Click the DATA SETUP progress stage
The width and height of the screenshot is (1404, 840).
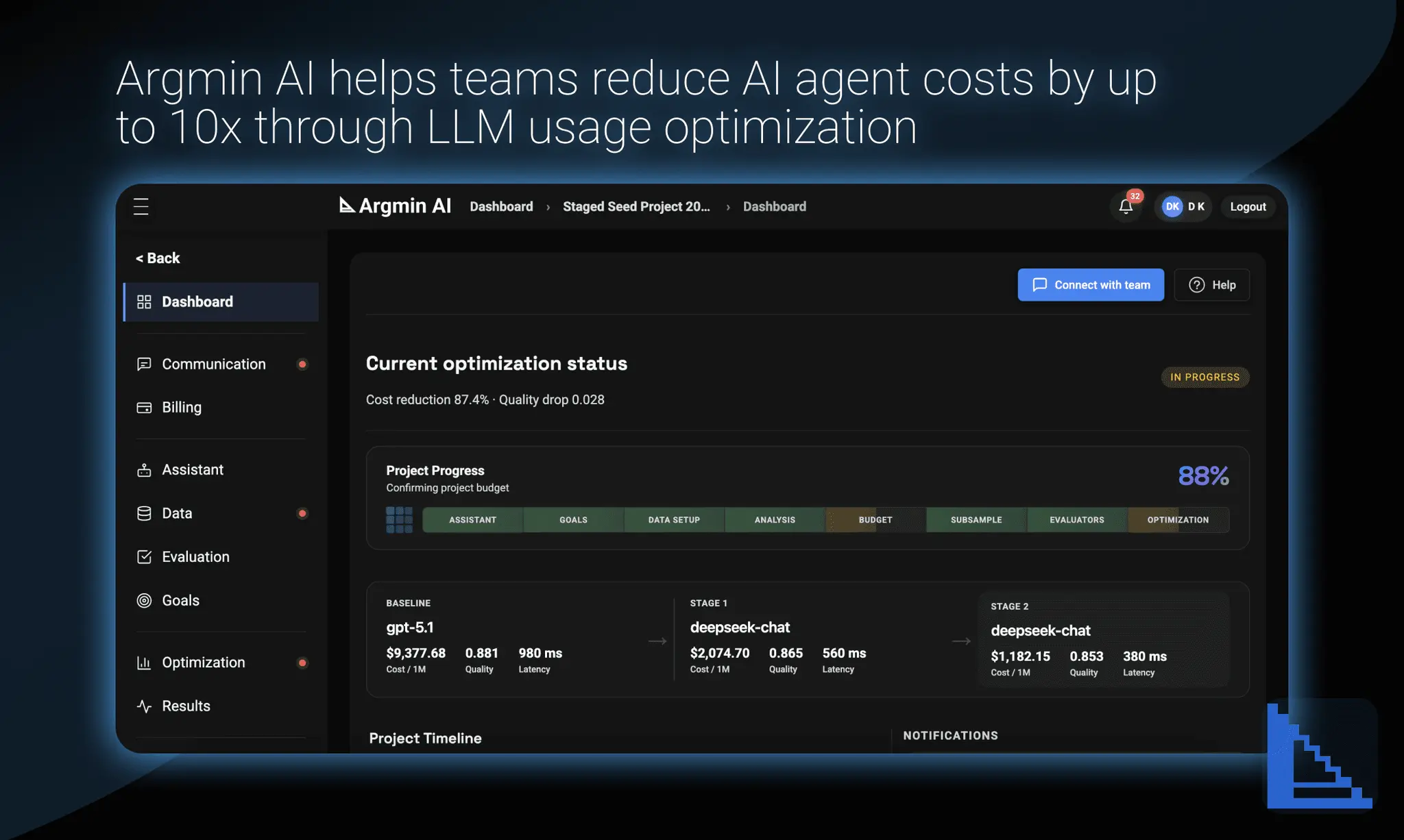(x=674, y=520)
